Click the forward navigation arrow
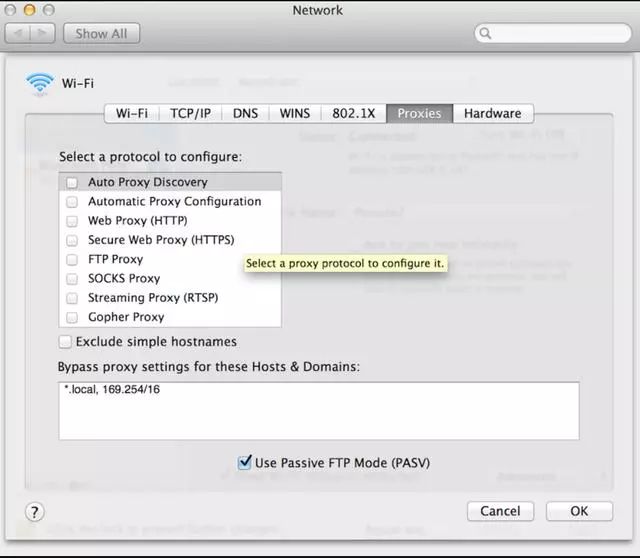The image size is (640, 558). [x=42, y=33]
